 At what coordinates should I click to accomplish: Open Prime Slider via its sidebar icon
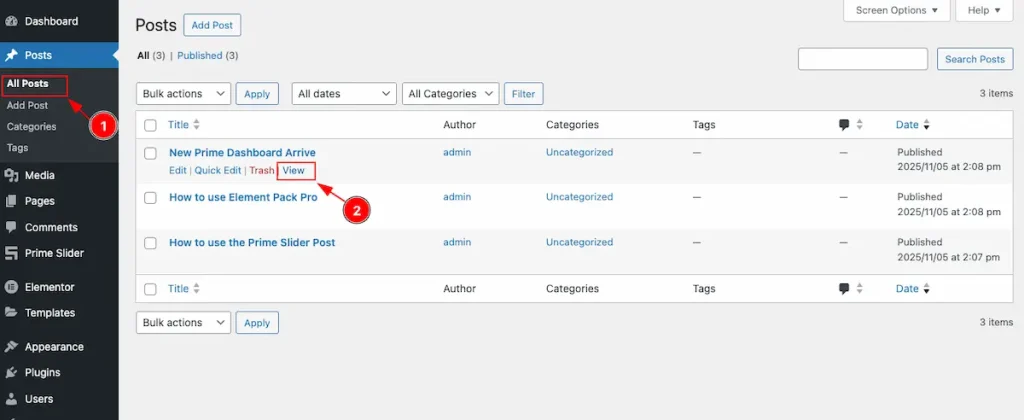point(11,253)
